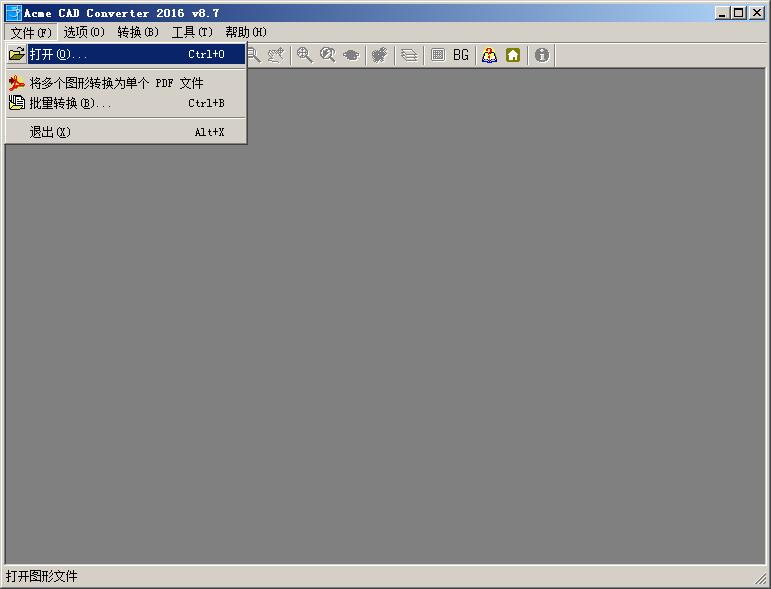
Task: Click the green home page icon
Action: pos(513,55)
